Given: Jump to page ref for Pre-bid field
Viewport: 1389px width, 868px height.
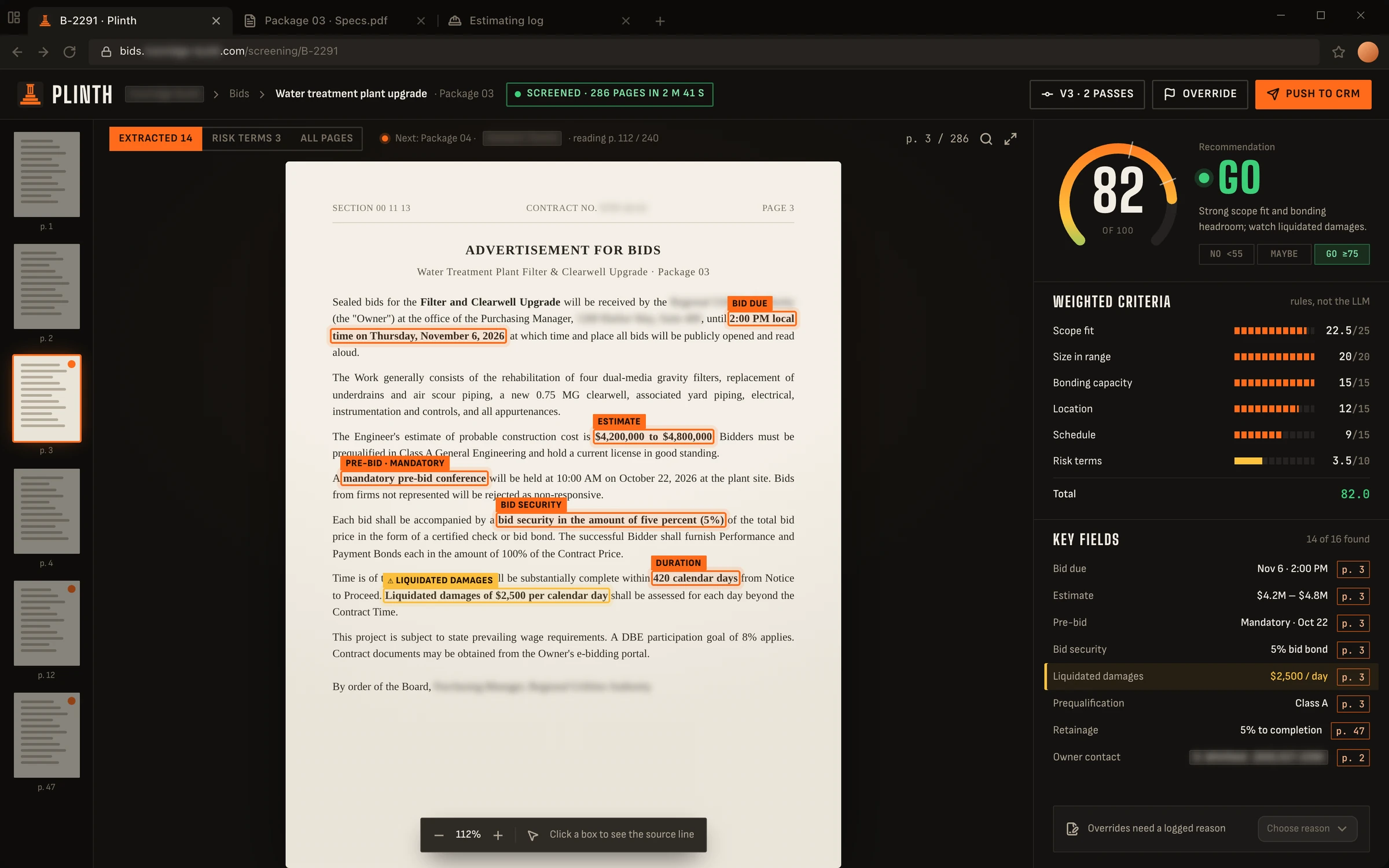Looking at the screenshot, I should (1353, 623).
